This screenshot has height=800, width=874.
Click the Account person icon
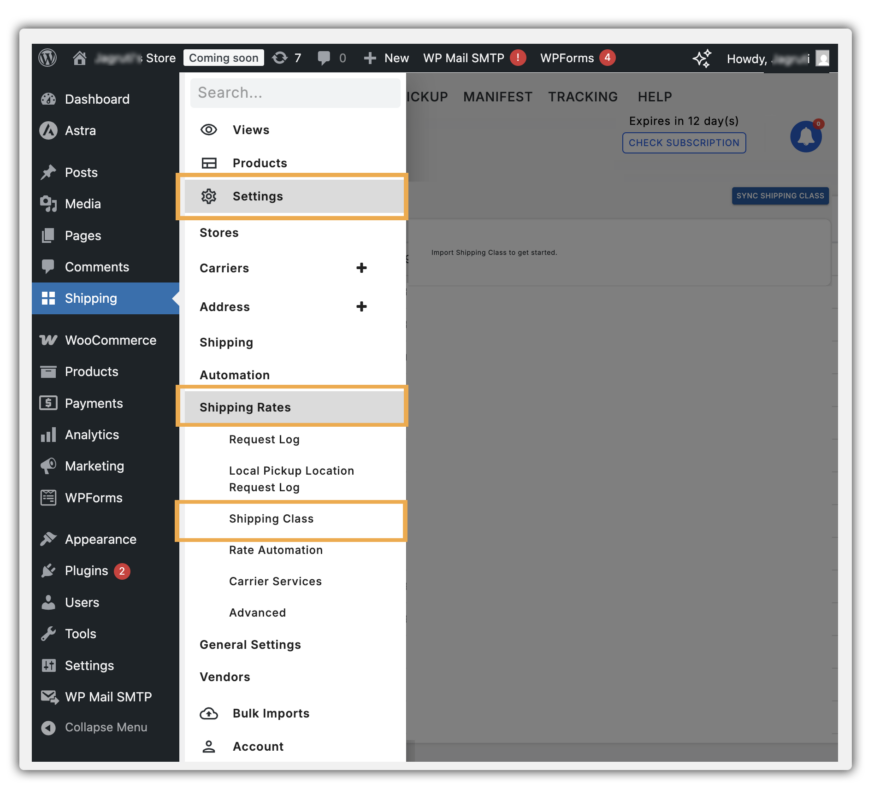(x=208, y=746)
